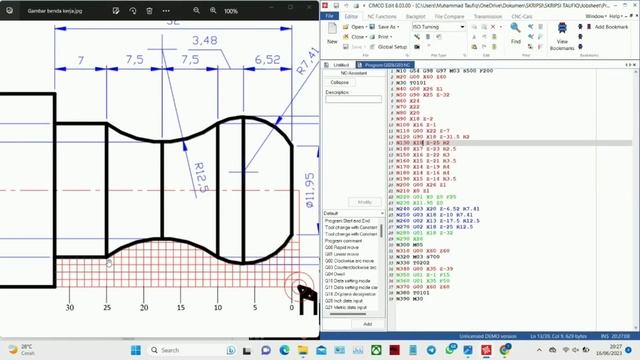The width and height of the screenshot is (640, 360).
Task: Open the three-dot more menu in Photos
Action: click(166, 11)
